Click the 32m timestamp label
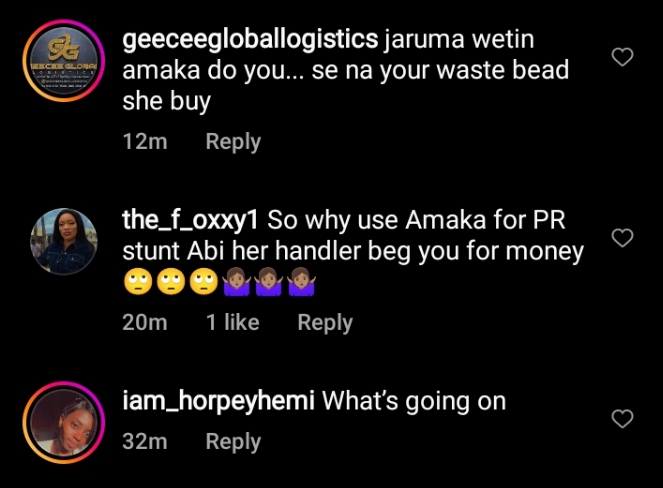This screenshot has height=488, width=663. (145, 441)
